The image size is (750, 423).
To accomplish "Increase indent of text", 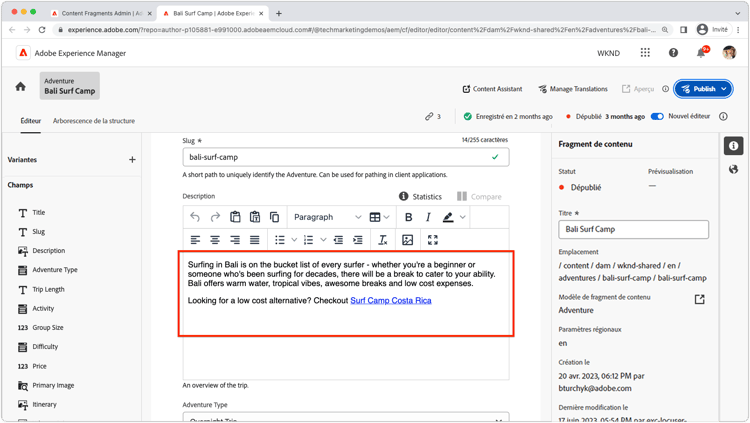I will click(358, 240).
